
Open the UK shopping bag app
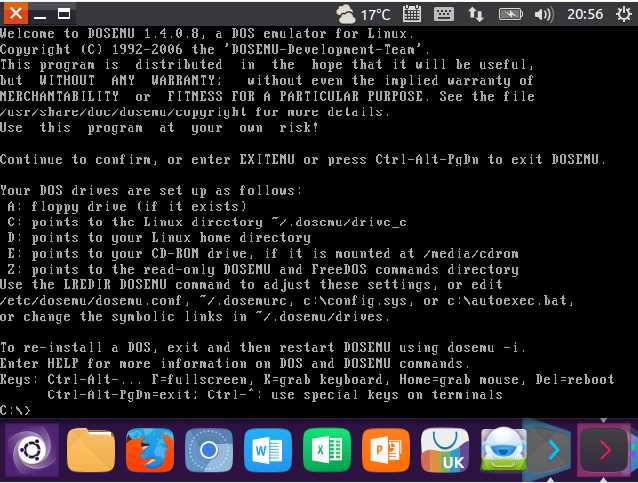(x=445, y=450)
